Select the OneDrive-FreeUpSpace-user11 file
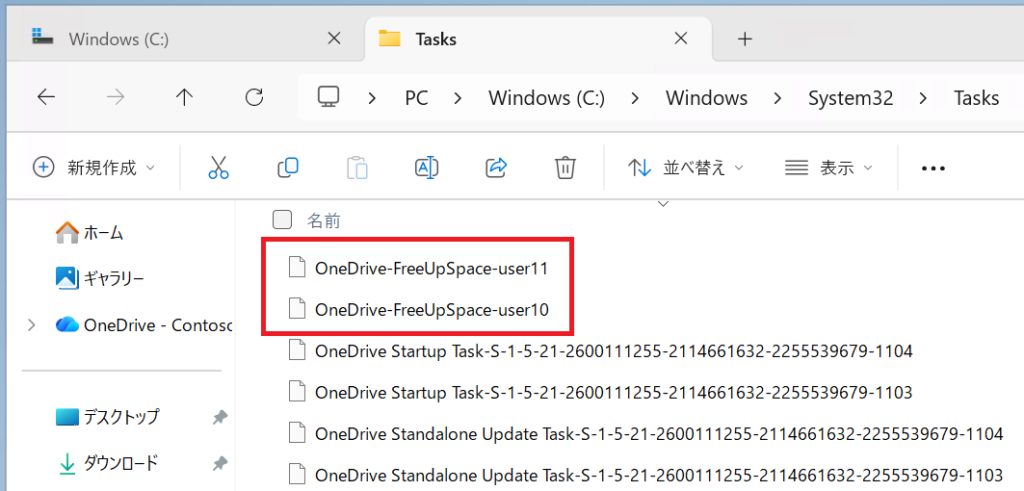Viewport: 1024px width, 491px height. pyautogui.click(x=431, y=268)
